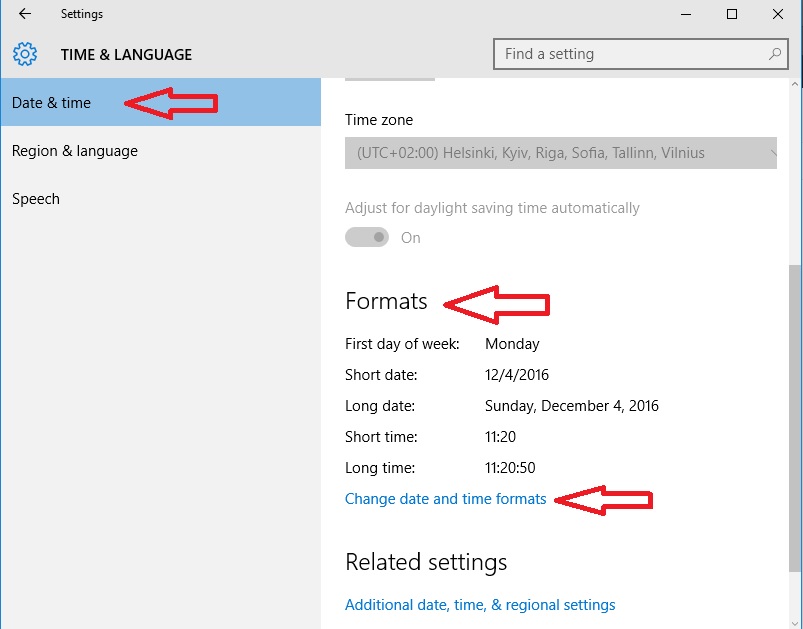Click the Settings gear icon

pos(25,54)
